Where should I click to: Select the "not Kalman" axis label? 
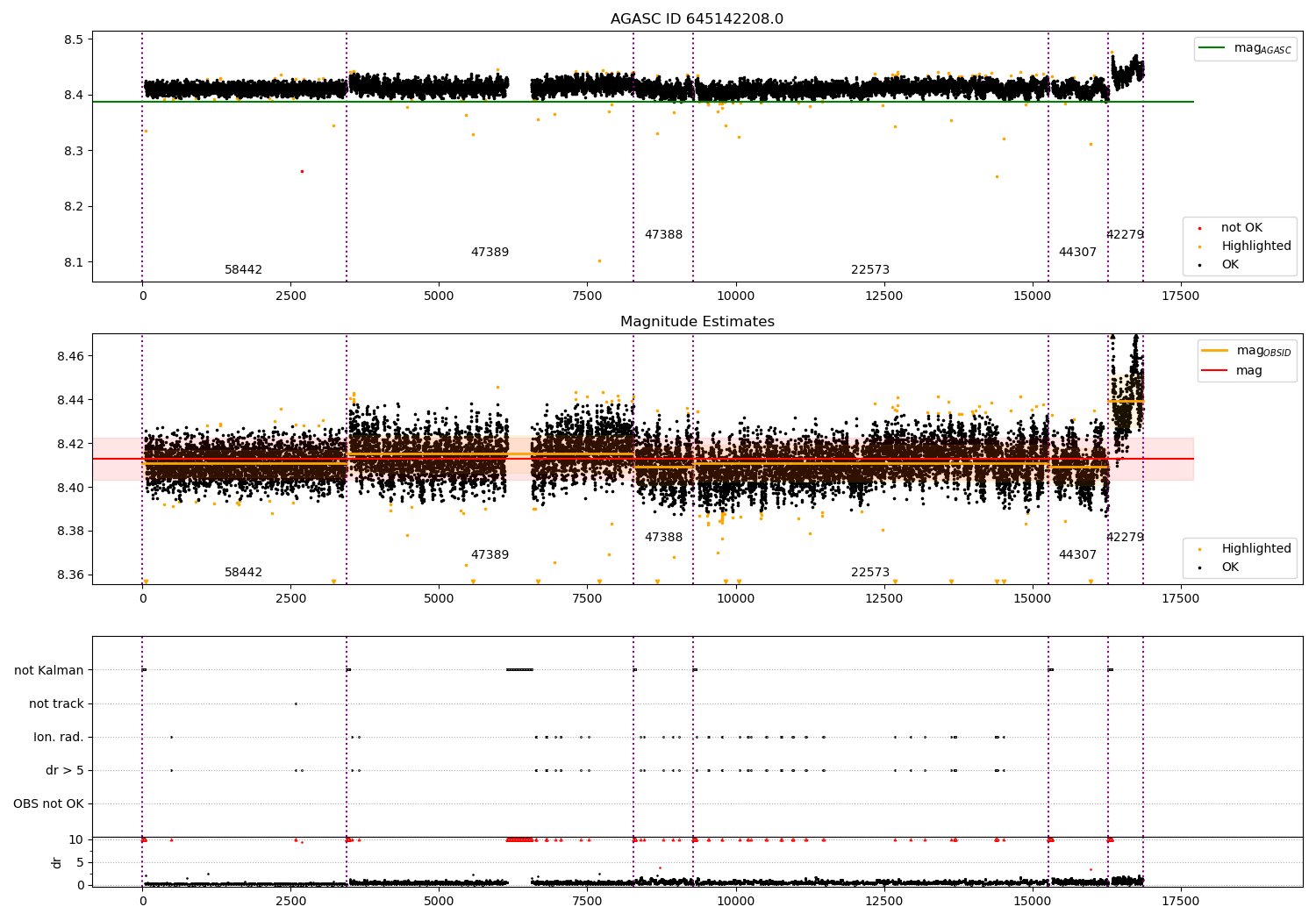[x=49, y=670]
